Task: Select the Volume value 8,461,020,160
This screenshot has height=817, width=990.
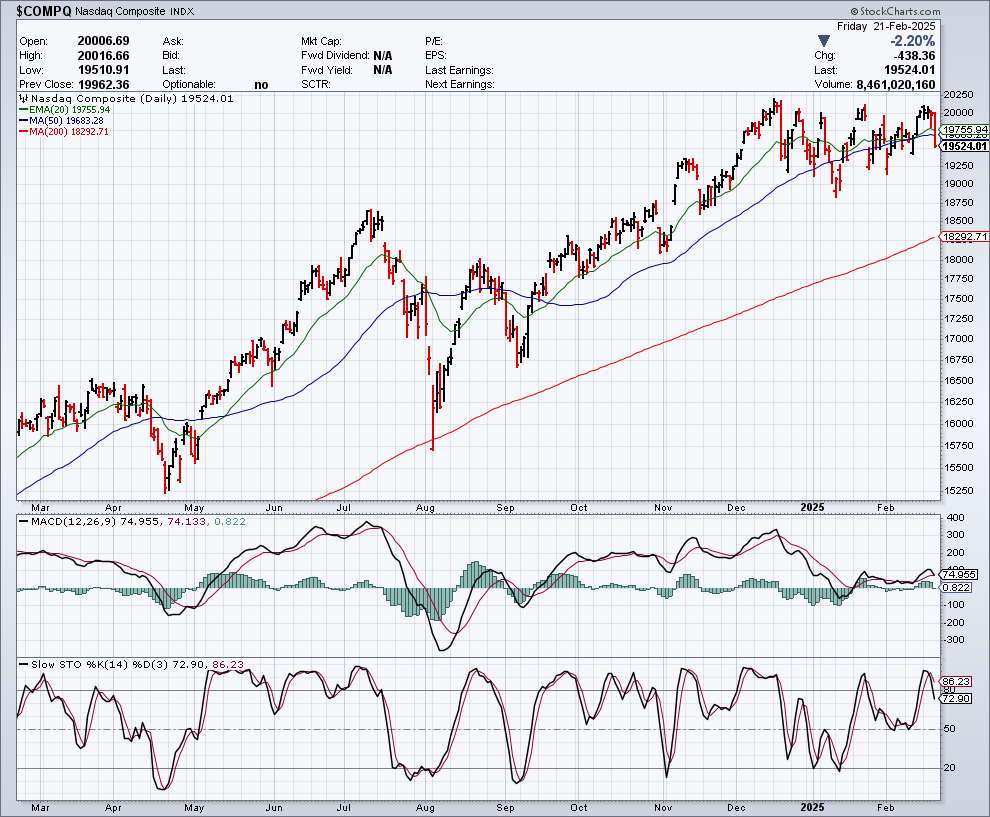Action: click(x=896, y=85)
